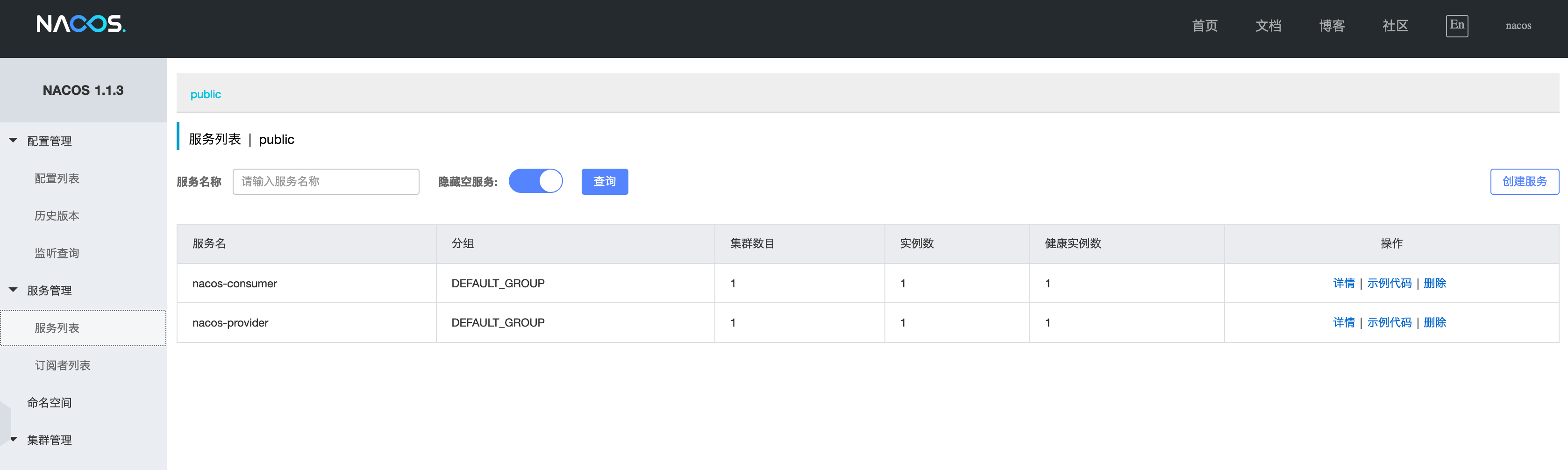Image resolution: width=1568 pixels, height=470 pixels.
Task: Open 订阅者列表 in the sidebar
Action: pyautogui.click(x=62, y=365)
